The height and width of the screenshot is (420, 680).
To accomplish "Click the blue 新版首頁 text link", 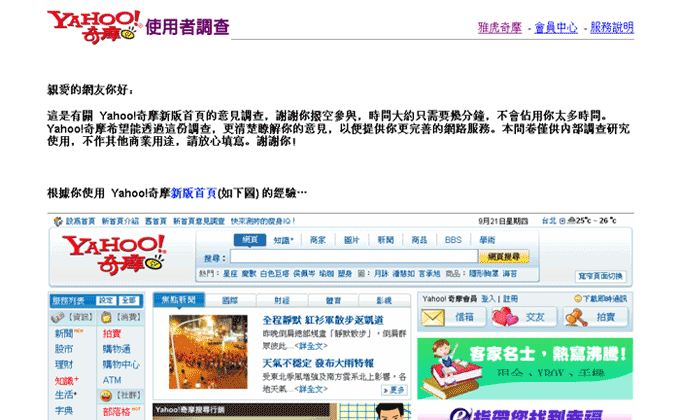I will tap(193, 193).
